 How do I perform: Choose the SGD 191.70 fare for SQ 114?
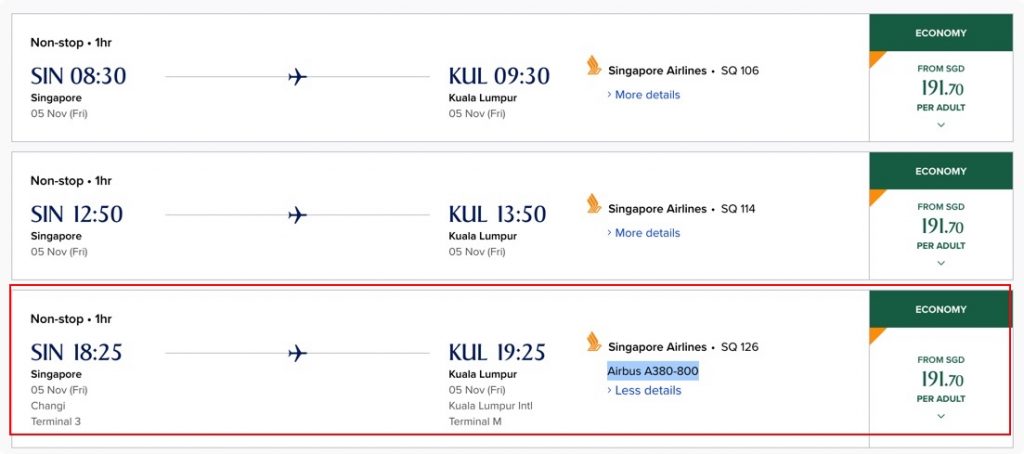pyautogui.click(x=940, y=226)
